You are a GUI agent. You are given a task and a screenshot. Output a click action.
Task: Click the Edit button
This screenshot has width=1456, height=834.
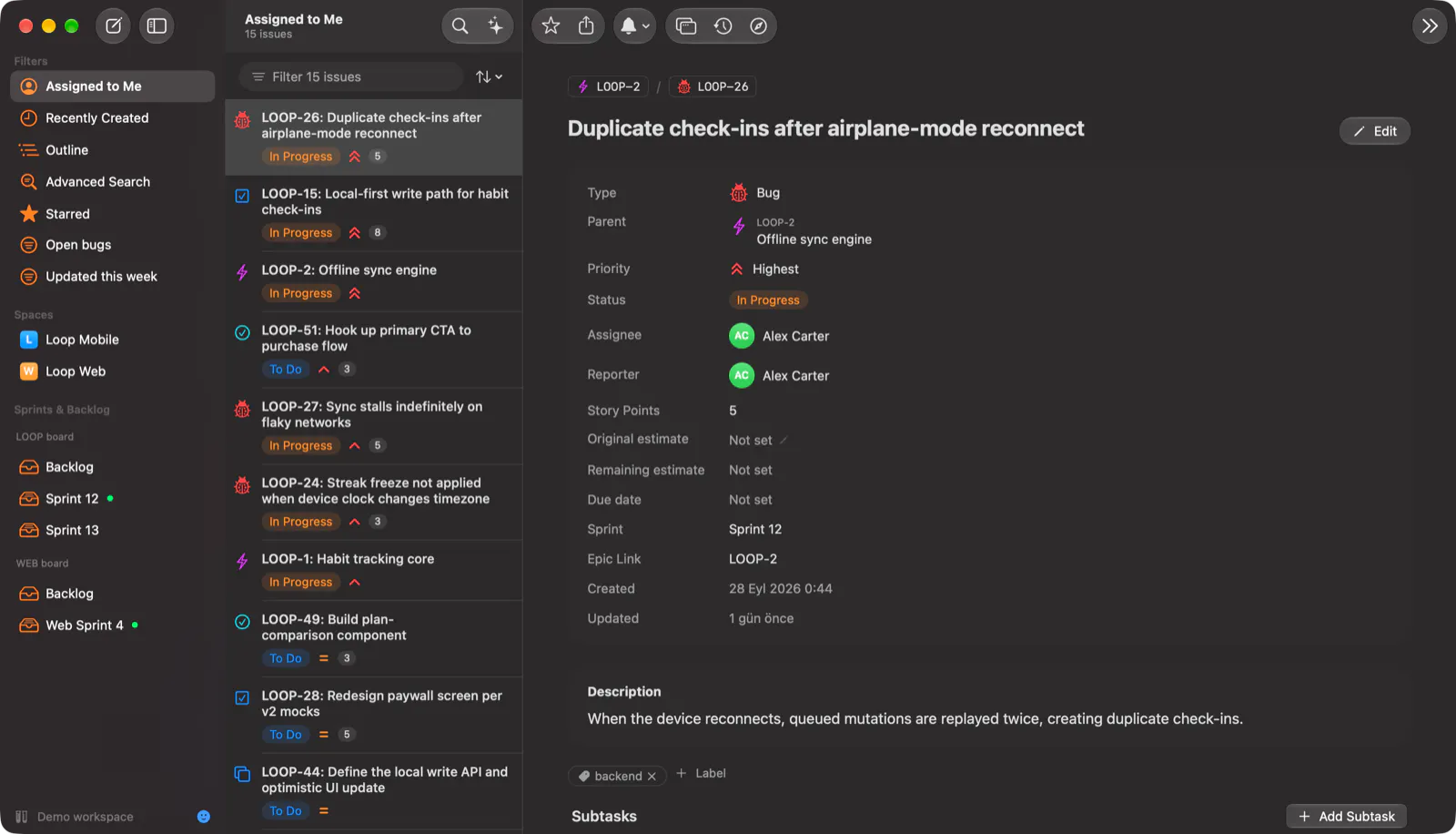point(1374,131)
